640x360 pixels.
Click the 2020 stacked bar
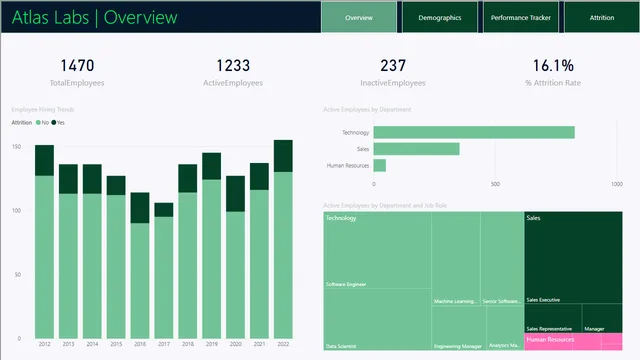(236, 257)
